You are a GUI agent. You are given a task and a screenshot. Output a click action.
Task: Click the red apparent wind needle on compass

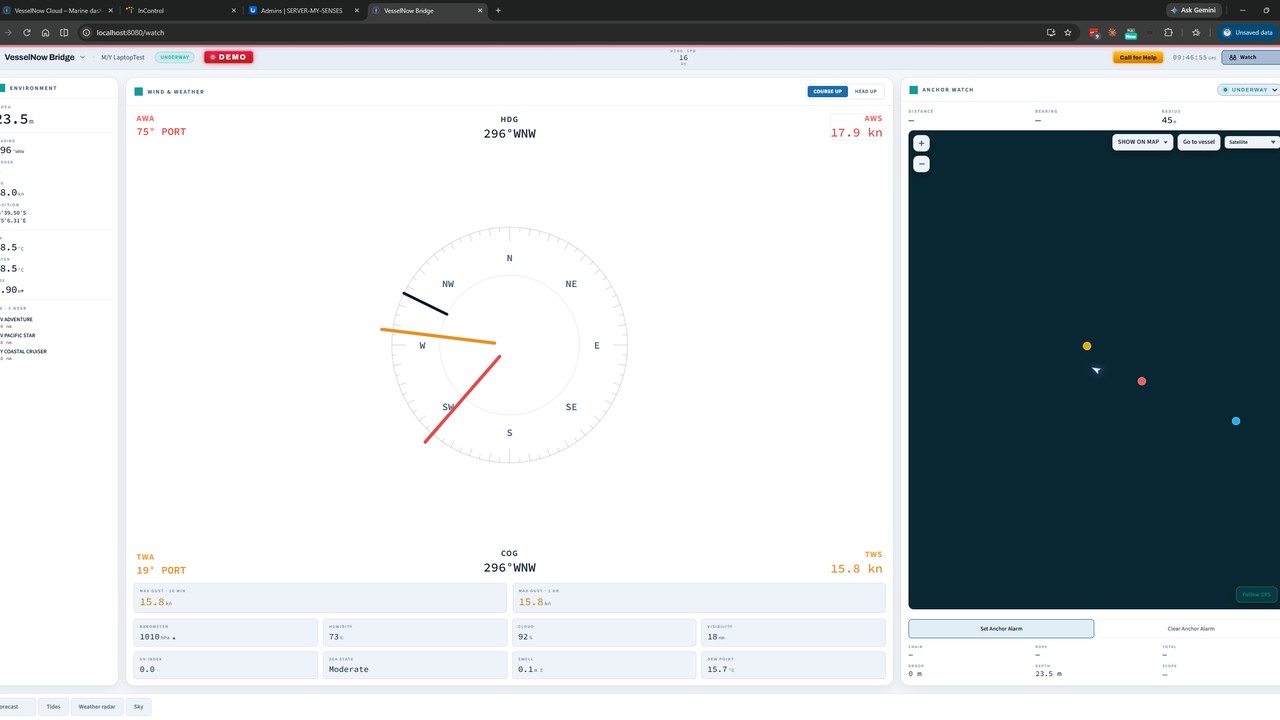[462, 399]
